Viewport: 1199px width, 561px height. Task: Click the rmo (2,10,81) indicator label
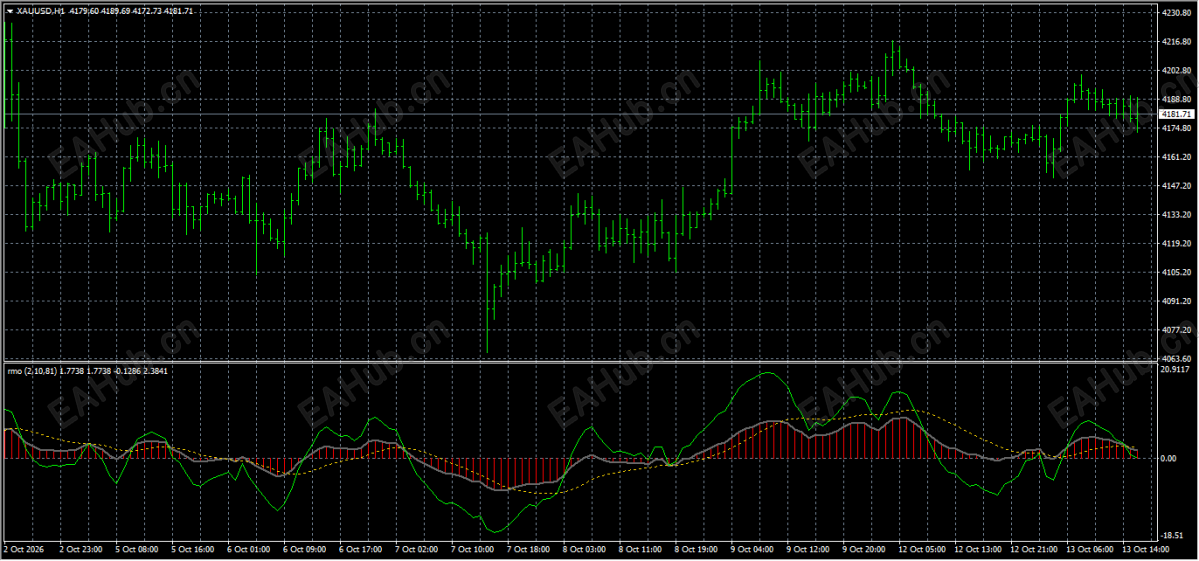31,371
